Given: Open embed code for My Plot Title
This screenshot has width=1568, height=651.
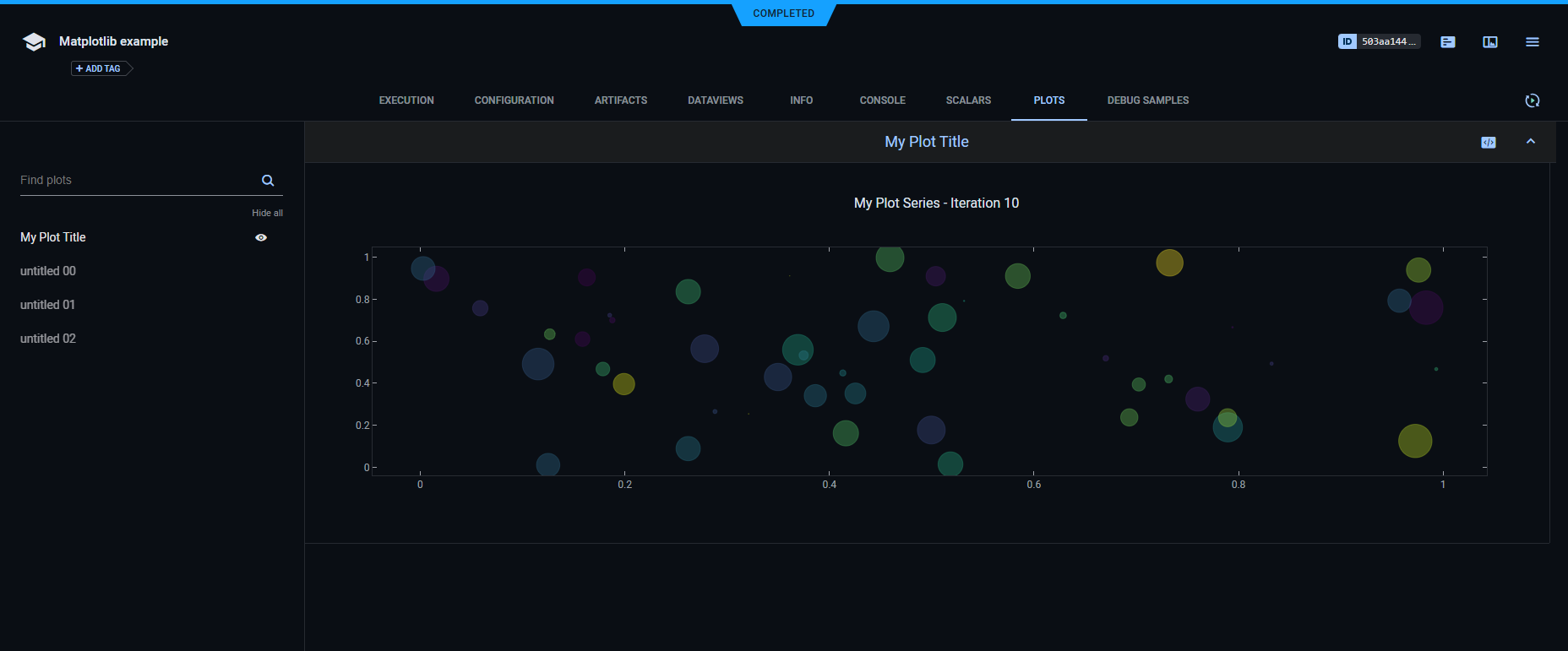Looking at the screenshot, I should click(x=1489, y=142).
